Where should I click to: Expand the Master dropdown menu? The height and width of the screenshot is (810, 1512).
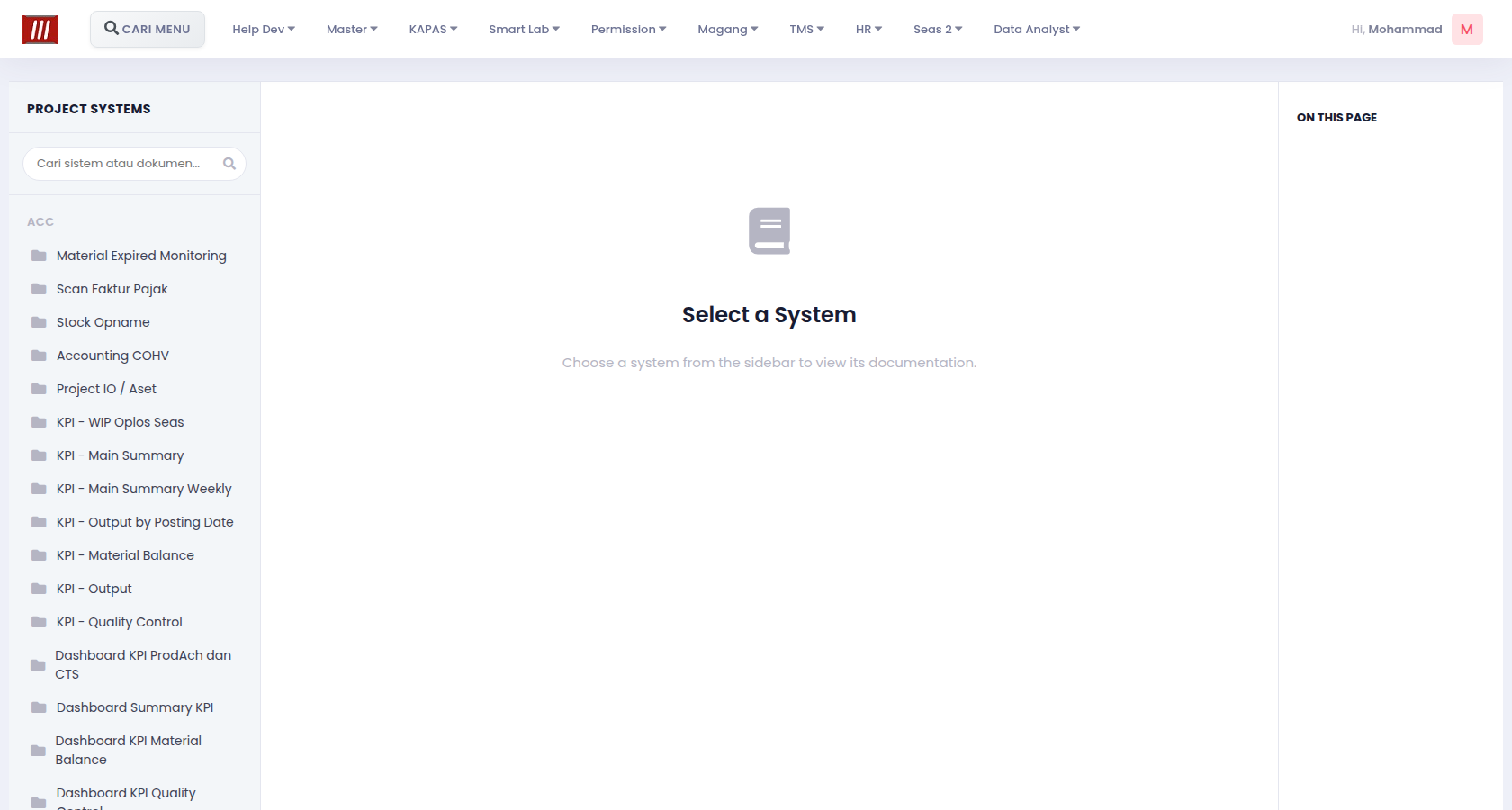tap(352, 30)
